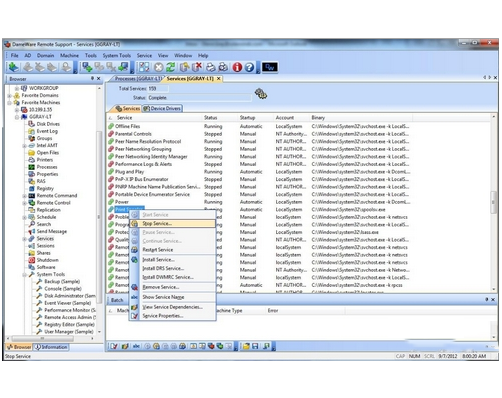Select the Power service row
The height and width of the screenshot is (398, 502).
coord(259,202)
